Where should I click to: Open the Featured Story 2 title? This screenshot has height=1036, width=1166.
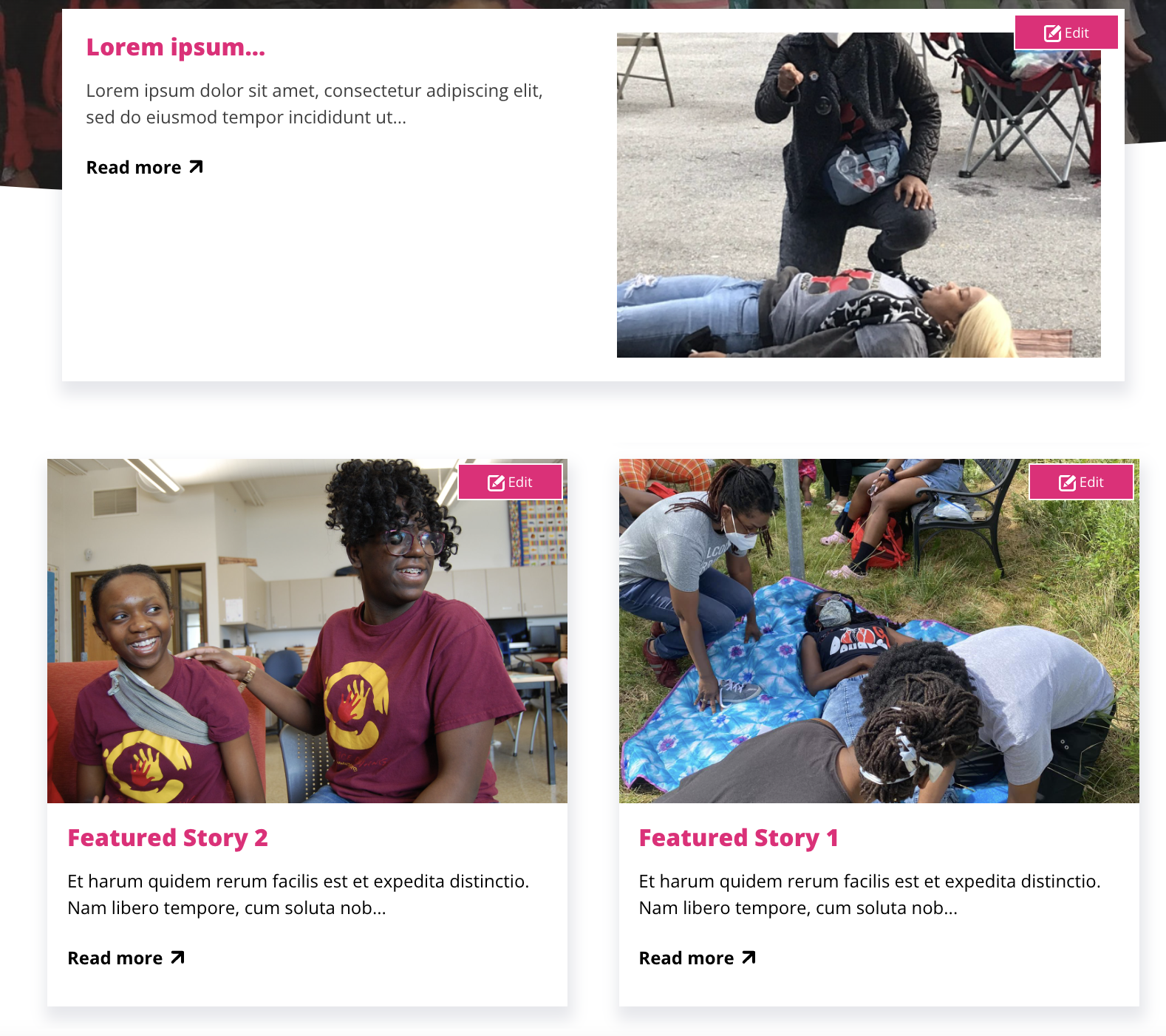168,838
